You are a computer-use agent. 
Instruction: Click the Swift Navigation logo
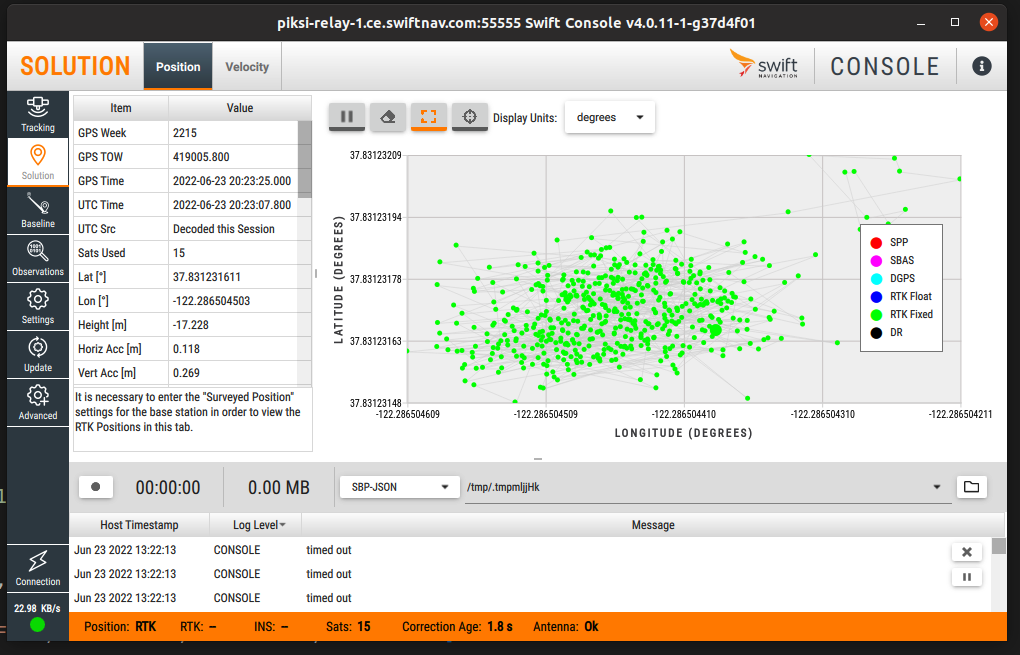pyautogui.click(x=764, y=64)
